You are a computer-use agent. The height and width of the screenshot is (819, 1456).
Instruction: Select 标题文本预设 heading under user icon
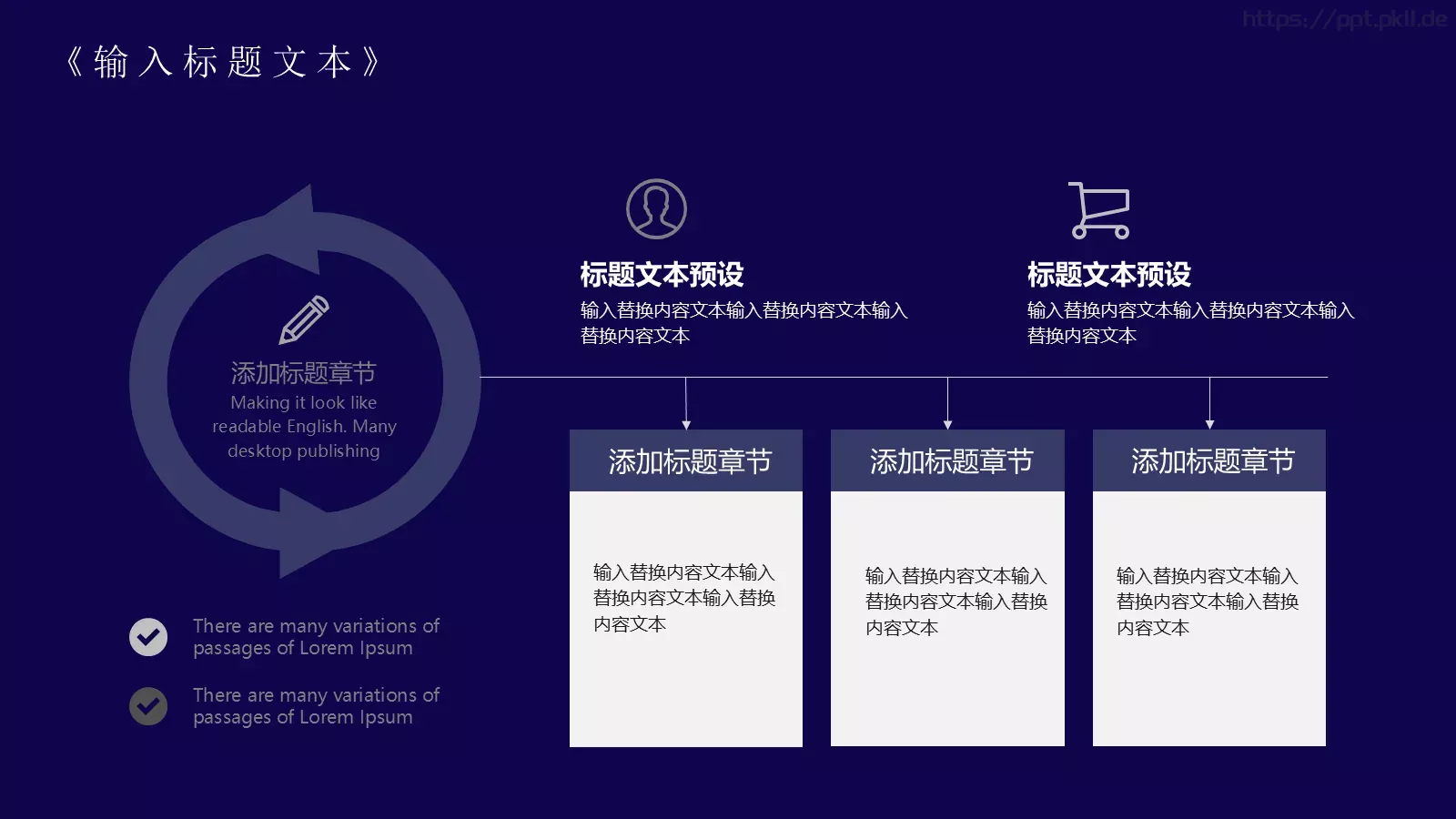tap(662, 274)
